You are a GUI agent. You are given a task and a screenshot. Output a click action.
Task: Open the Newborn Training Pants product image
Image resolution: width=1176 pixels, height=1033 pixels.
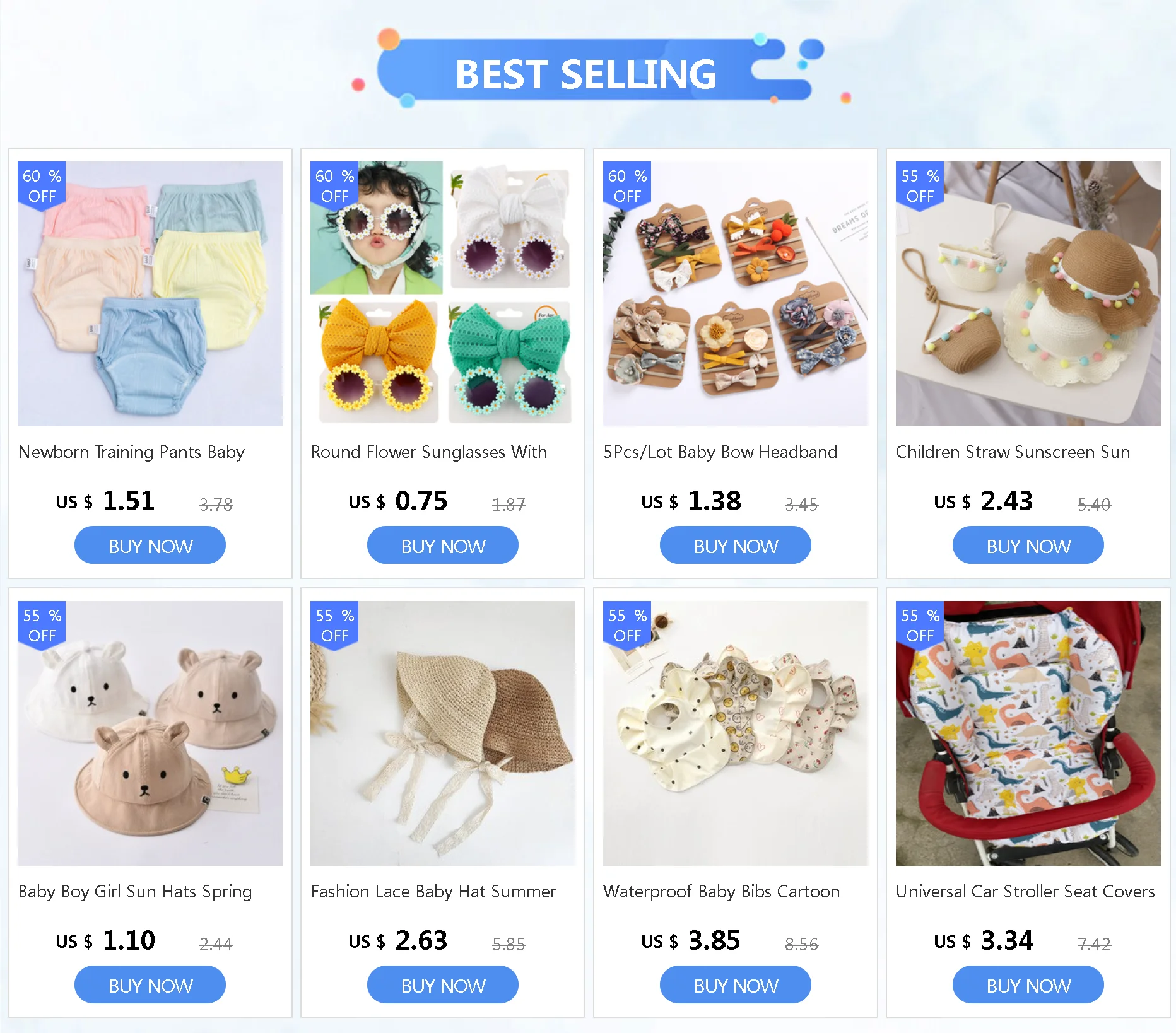150,294
